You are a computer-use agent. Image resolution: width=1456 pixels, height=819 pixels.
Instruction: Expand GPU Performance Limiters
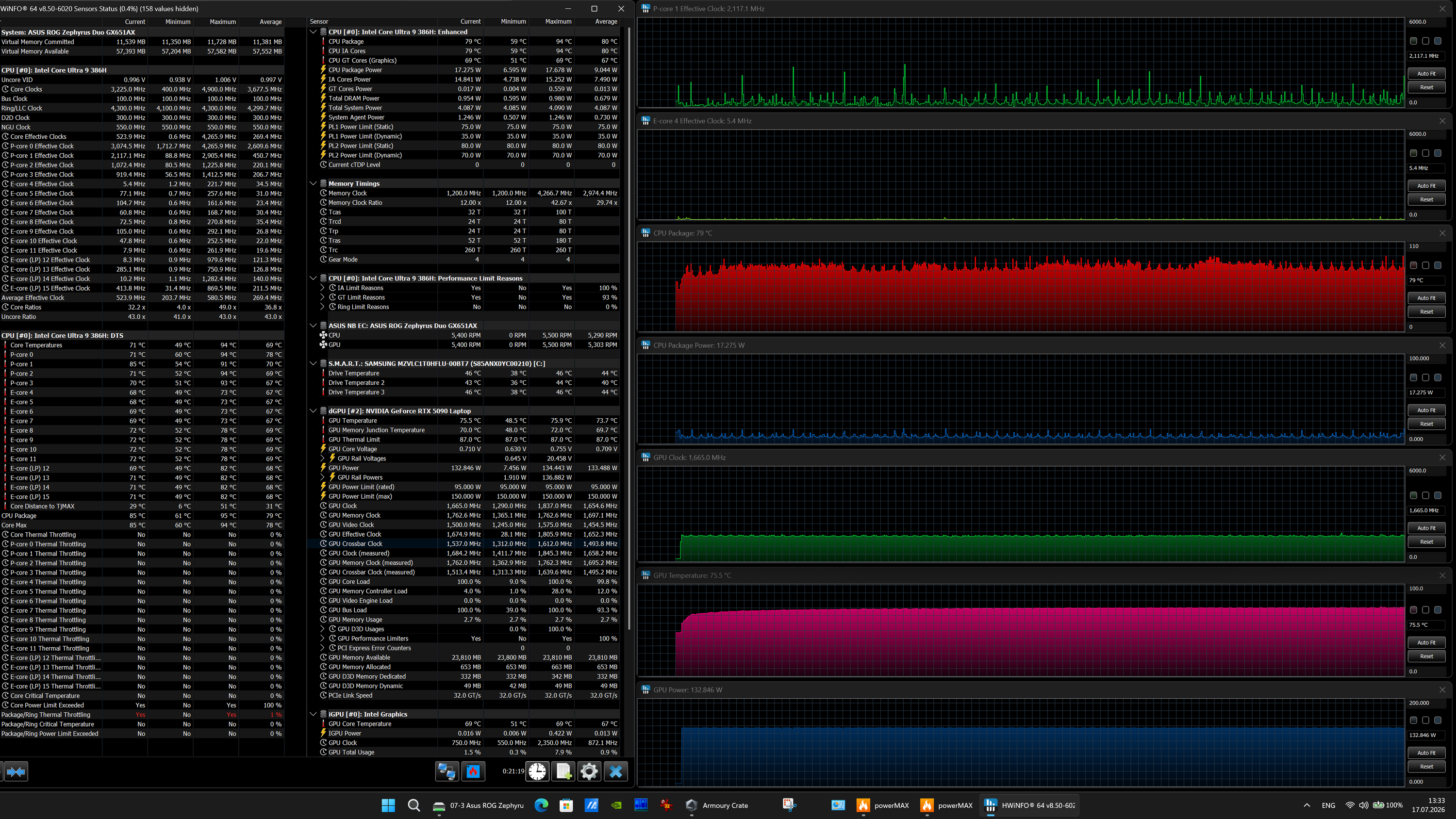point(322,639)
